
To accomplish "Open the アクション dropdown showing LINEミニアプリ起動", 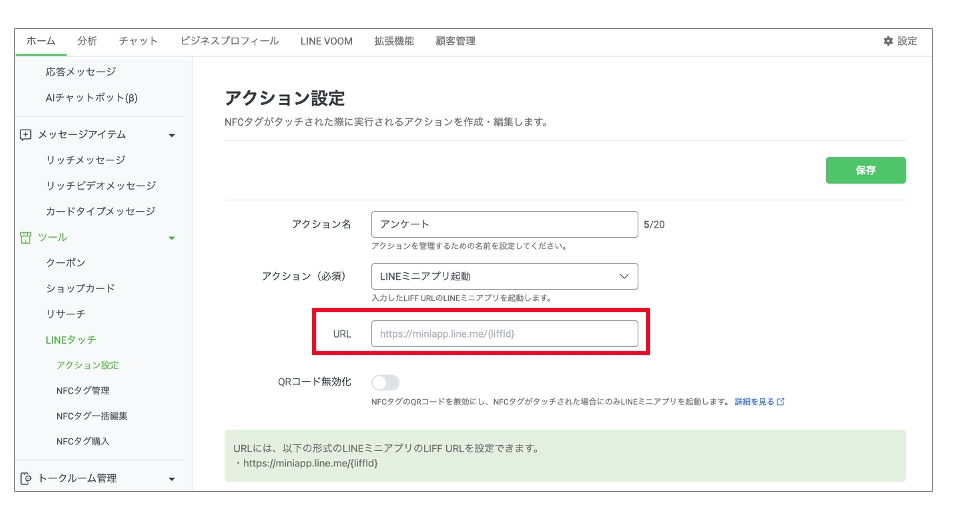I will (504, 276).
